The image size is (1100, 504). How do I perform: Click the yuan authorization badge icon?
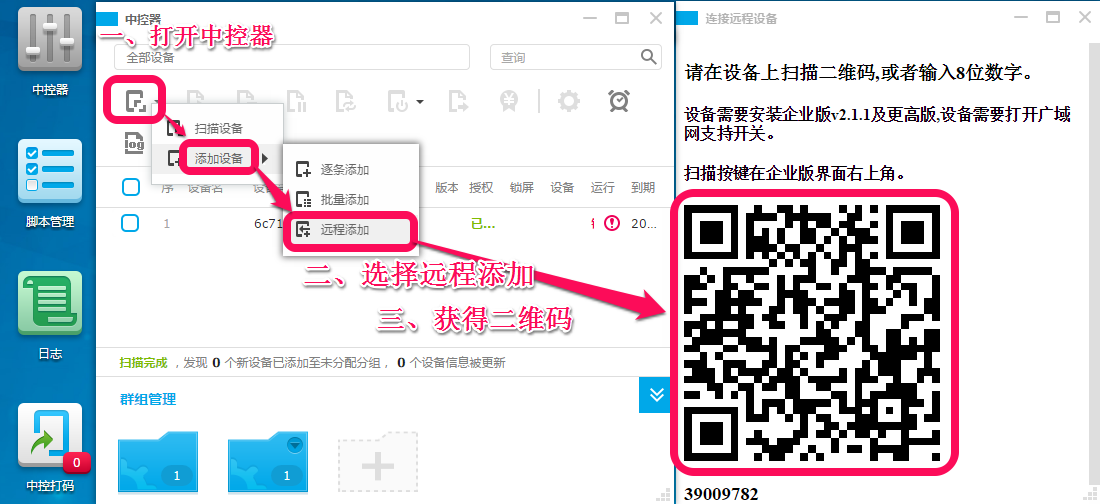510,102
